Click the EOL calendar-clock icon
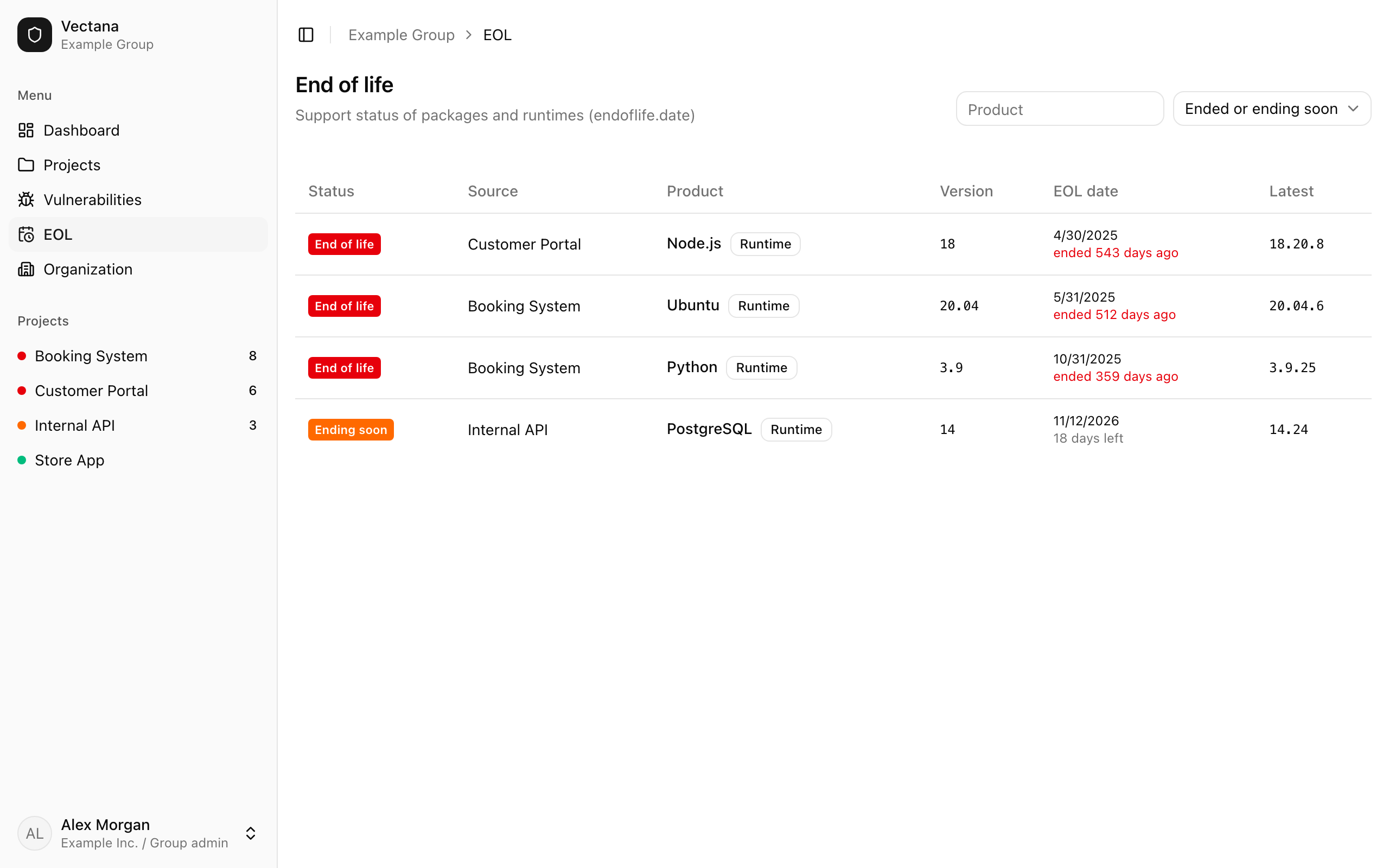Screen dimensions: 1389x868 point(26,234)
